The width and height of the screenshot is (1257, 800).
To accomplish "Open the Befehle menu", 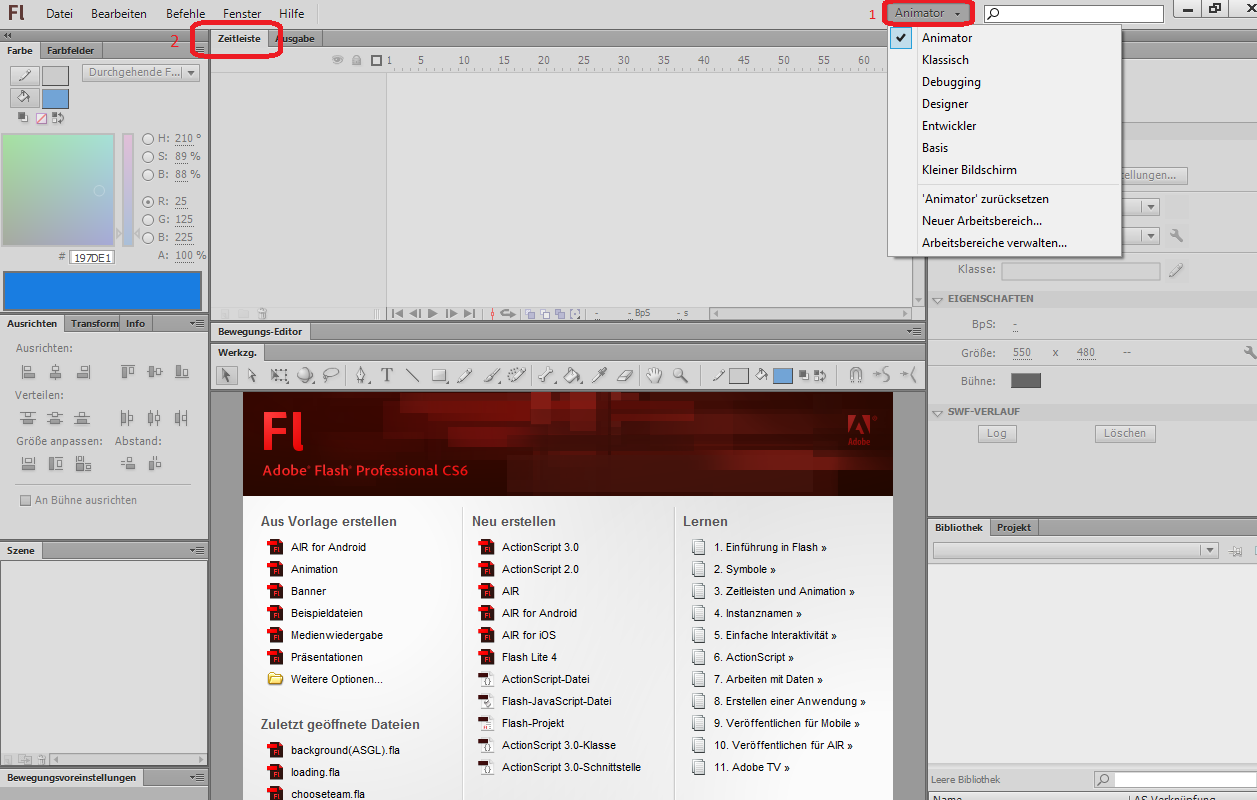I will [x=185, y=14].
